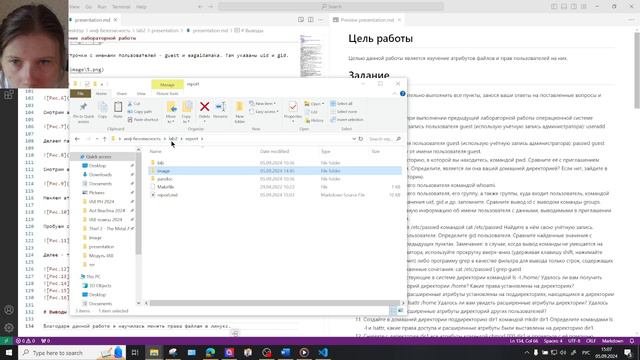Open recent locations dropdown arrow
The height and width of the screenshot is (360, 640).
tap(97, 139)
